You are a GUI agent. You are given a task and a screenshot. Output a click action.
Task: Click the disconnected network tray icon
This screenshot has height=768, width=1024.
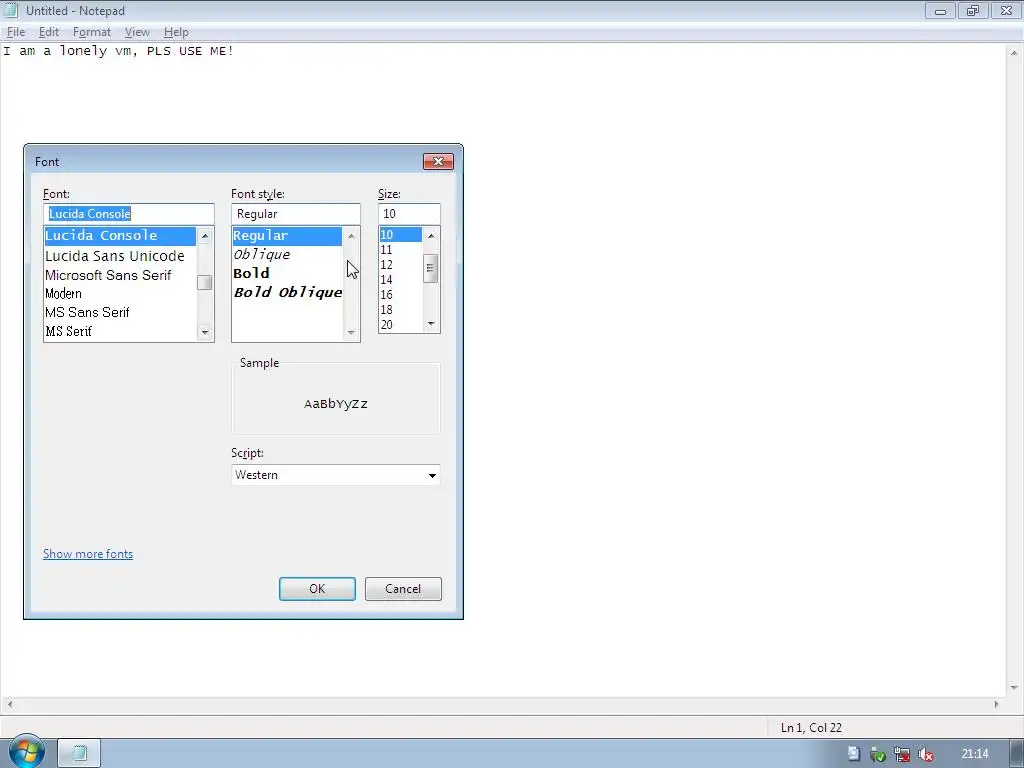point(902,754)
